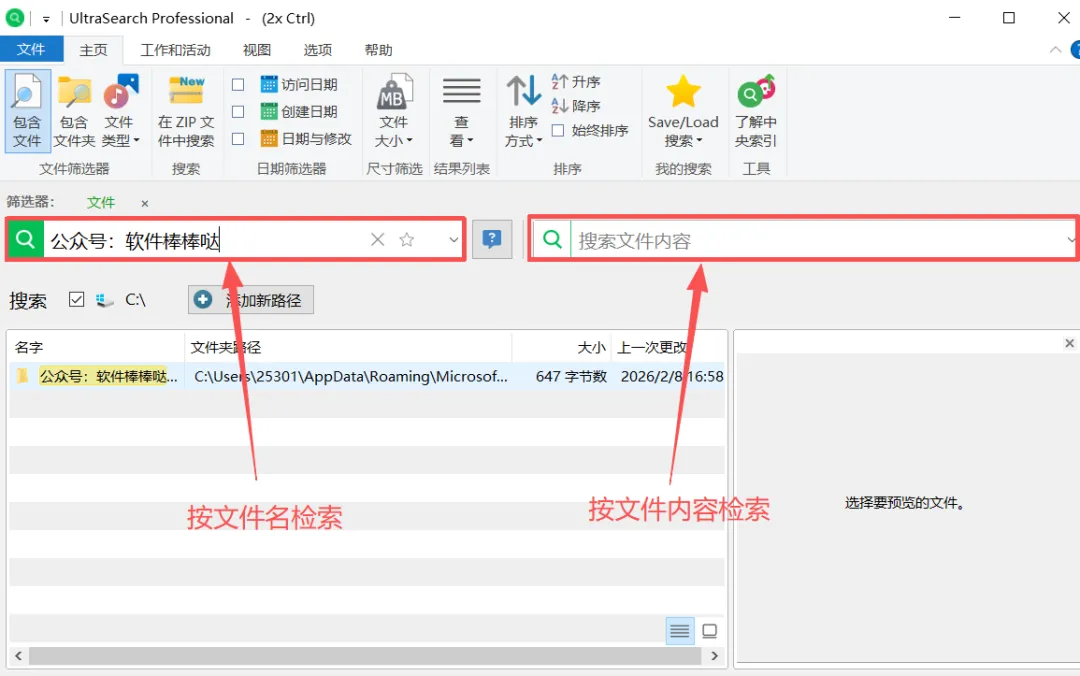The height and width of the screenshot is (676, 1080).
Task: Open the Save/Load 搜索 star icon
Action: tap(683, 91)
